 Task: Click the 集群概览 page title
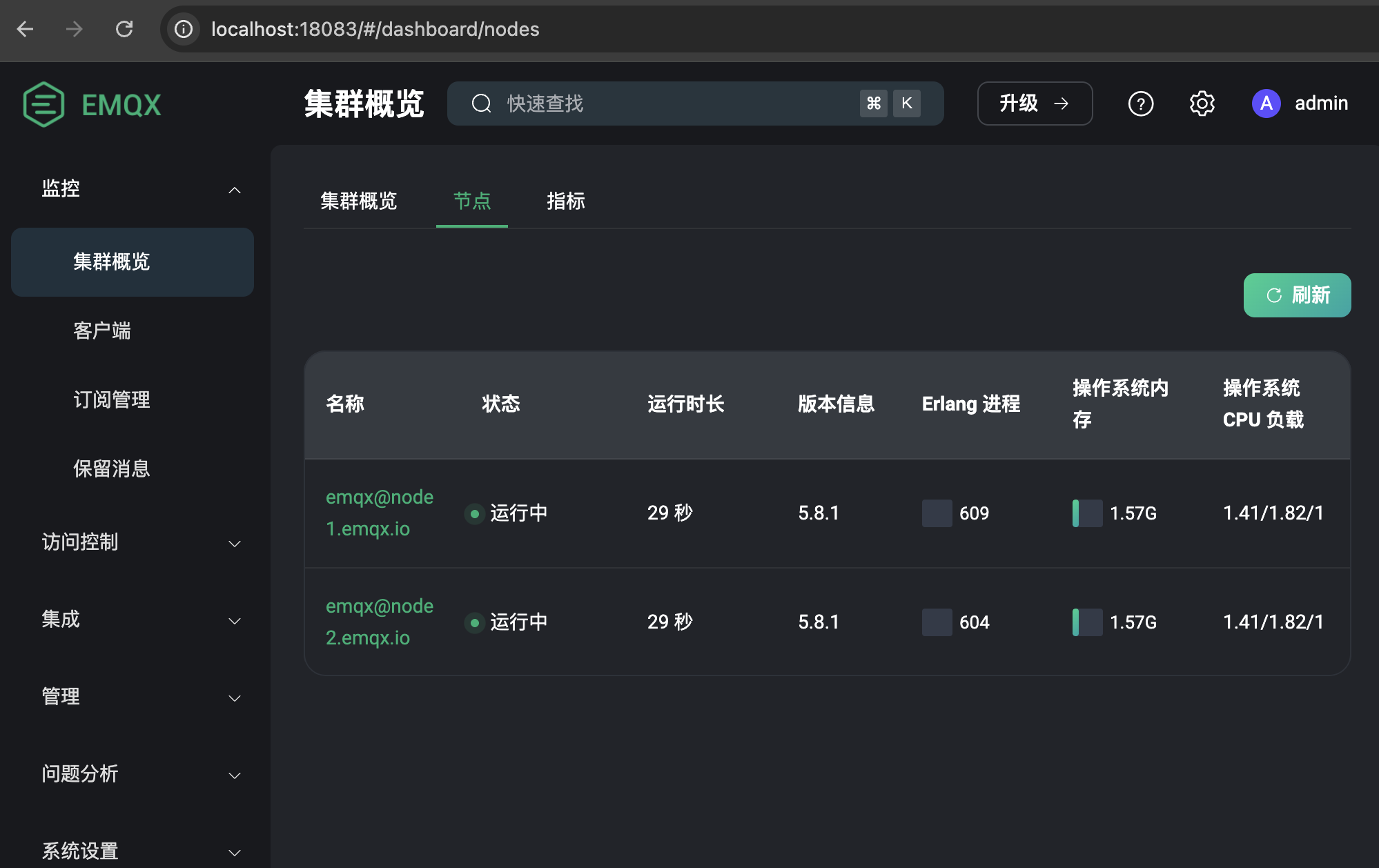point(364,104)
